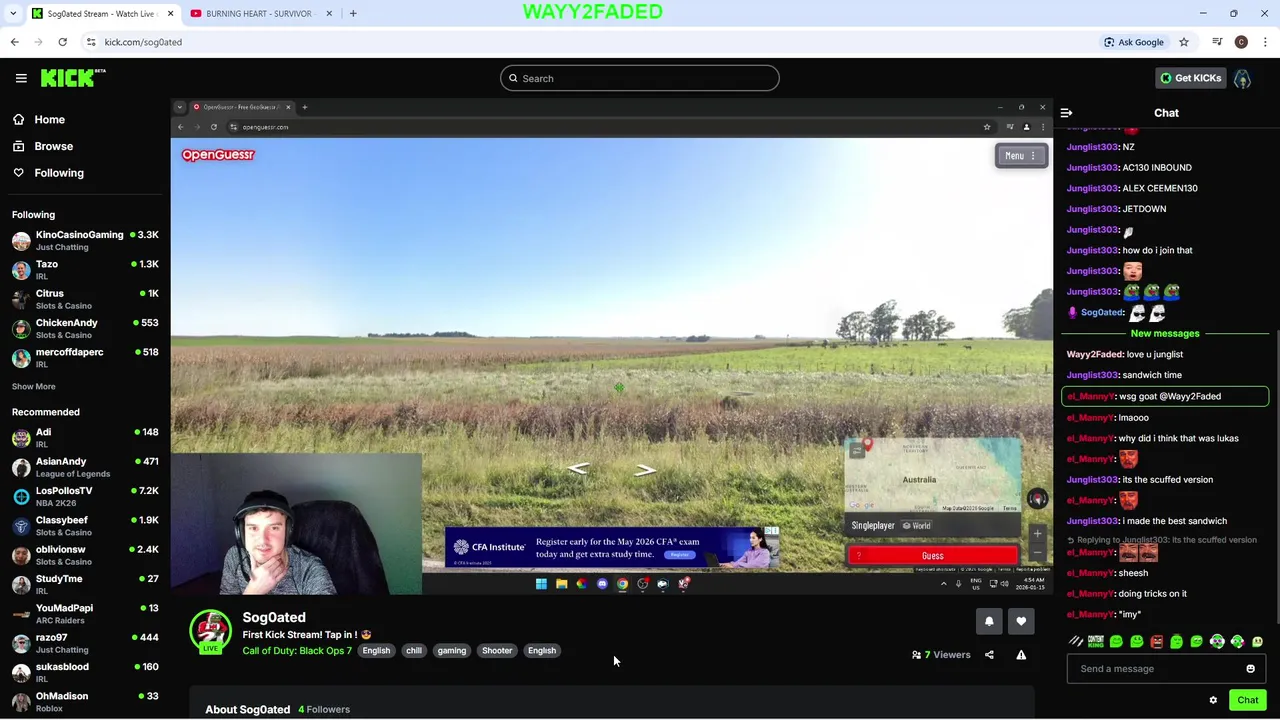Click the share icon next to Viewers
This screenshot has height=720, width=1280.
[x=989, y=655]
